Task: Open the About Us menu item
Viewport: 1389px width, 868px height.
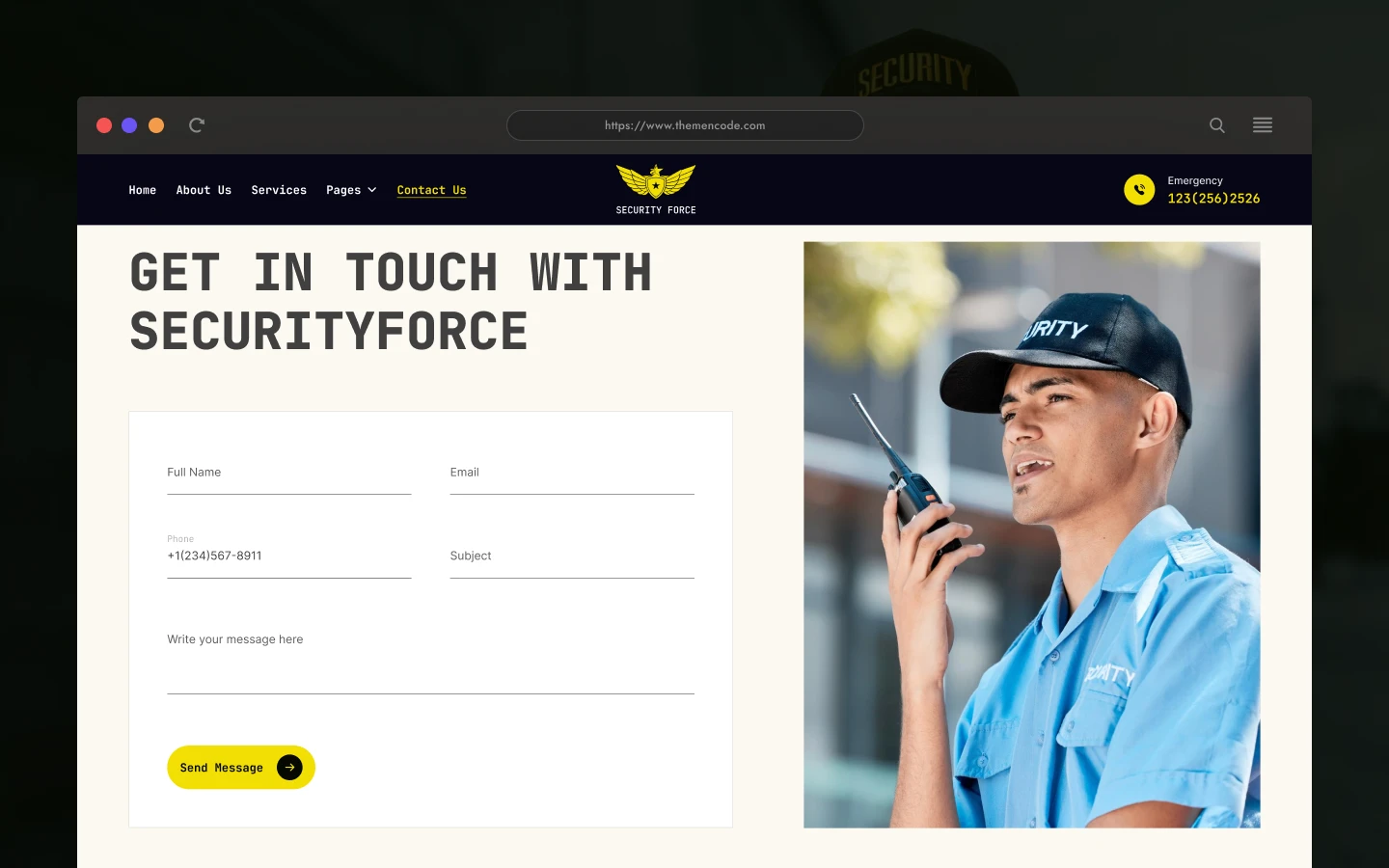Action: click(204, 190)
